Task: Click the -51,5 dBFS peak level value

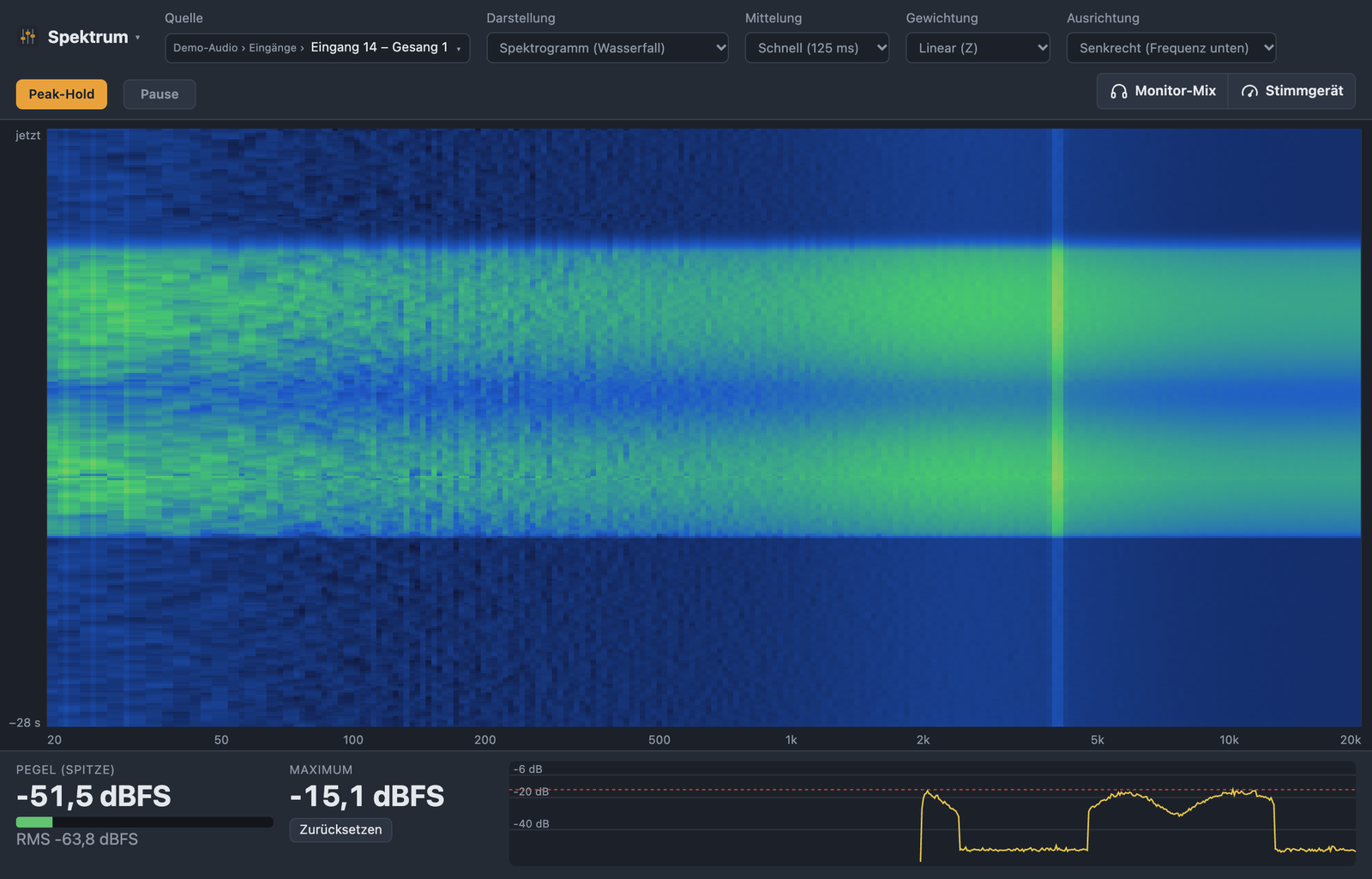Action: (93, 797)
